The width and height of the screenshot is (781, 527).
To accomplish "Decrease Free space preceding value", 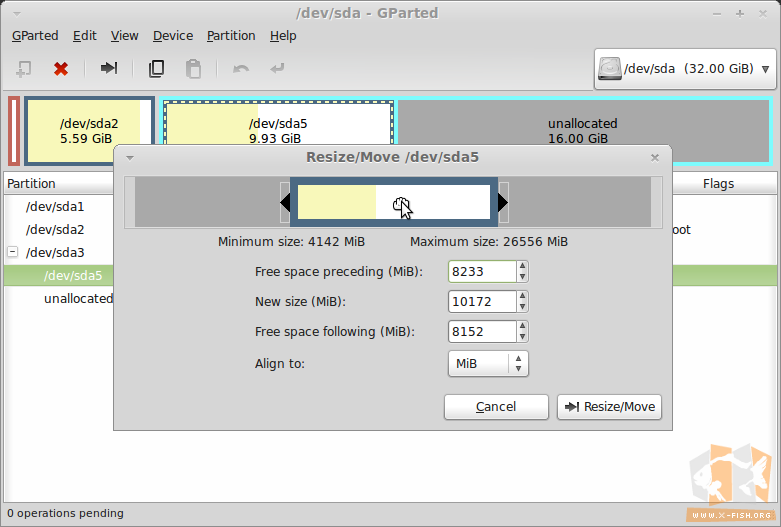I will pyautogui.click(x=522, y=277).
